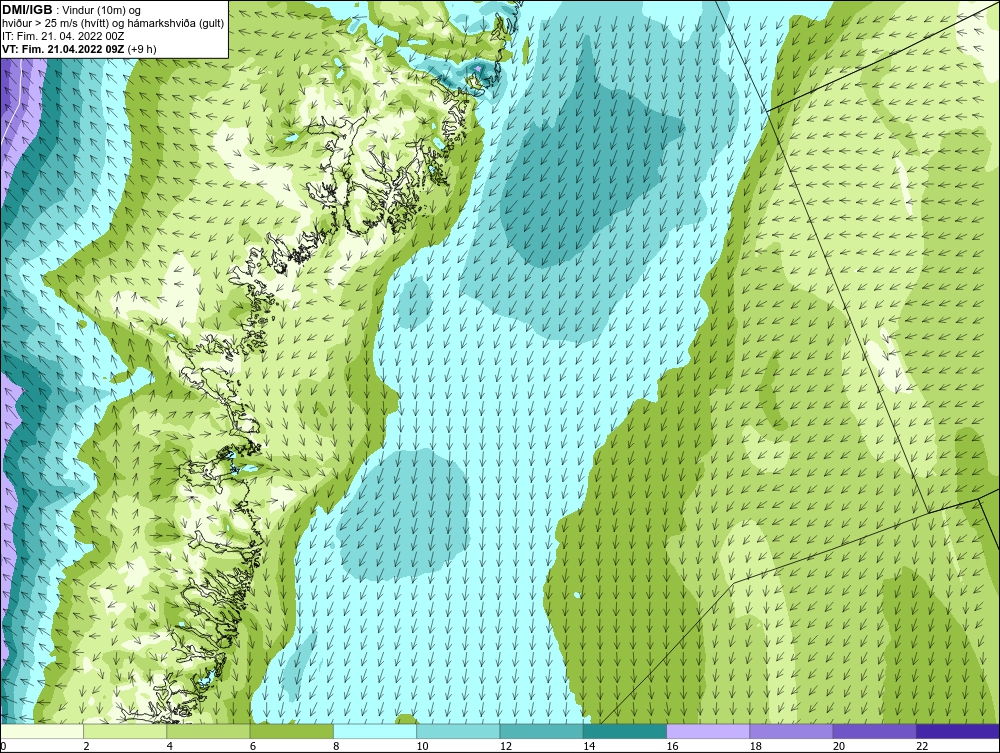Click the '22' label on the color scale
Image resolution: width=1000 pixels, height=753 pixels.
922,747
